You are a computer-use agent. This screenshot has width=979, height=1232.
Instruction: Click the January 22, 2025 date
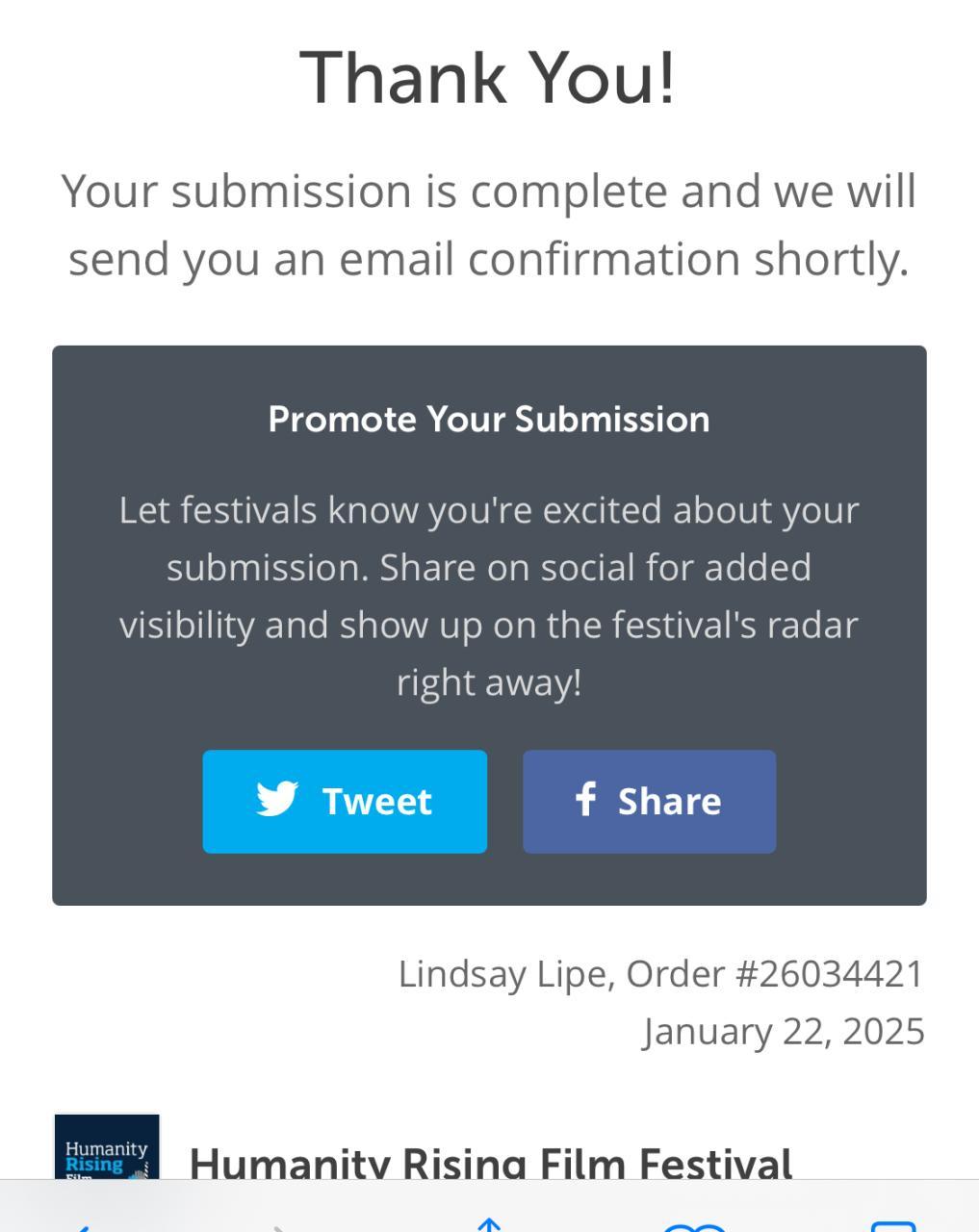784,1032
